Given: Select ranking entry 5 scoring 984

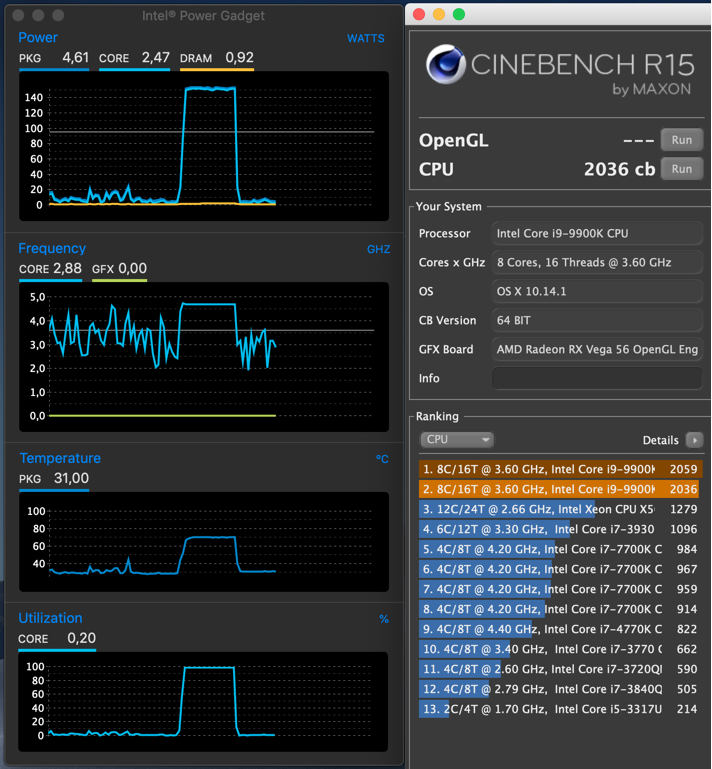Looking at the screenshot, I should point(560,549).
